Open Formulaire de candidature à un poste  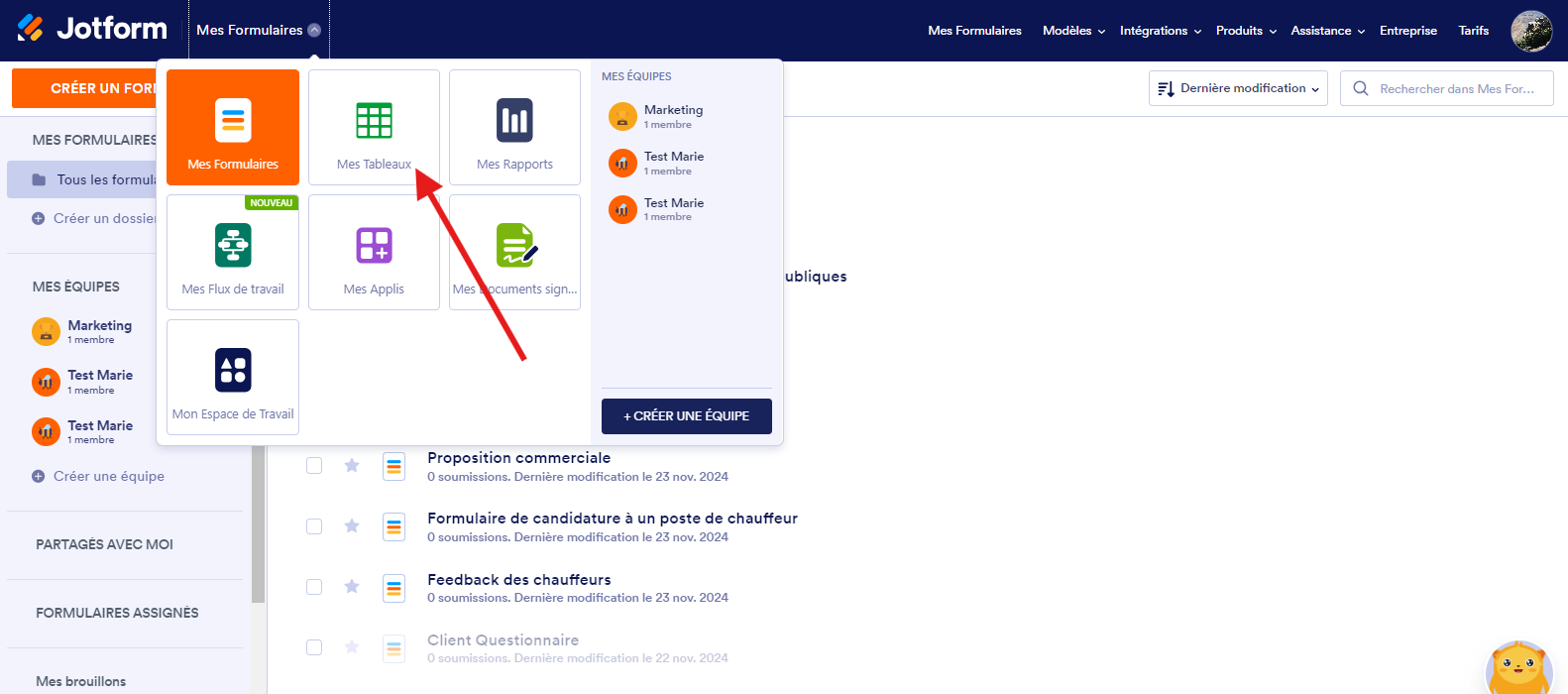(x=613, y=519)
